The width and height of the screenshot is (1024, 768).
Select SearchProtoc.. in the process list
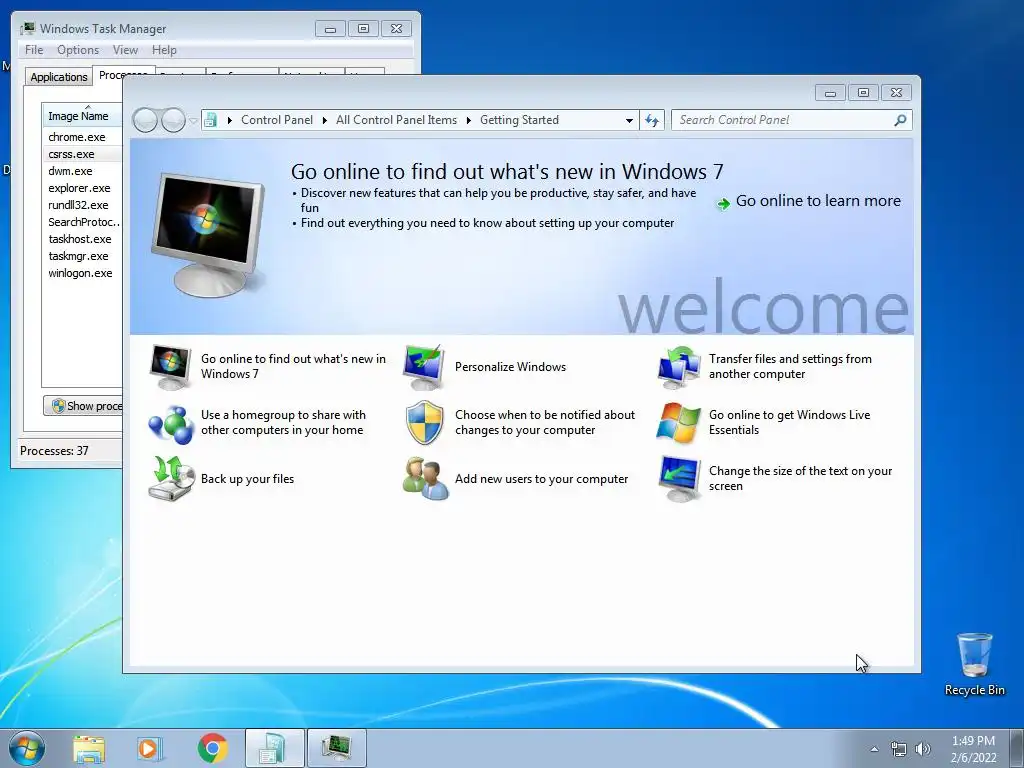click(x=82, y=222)
